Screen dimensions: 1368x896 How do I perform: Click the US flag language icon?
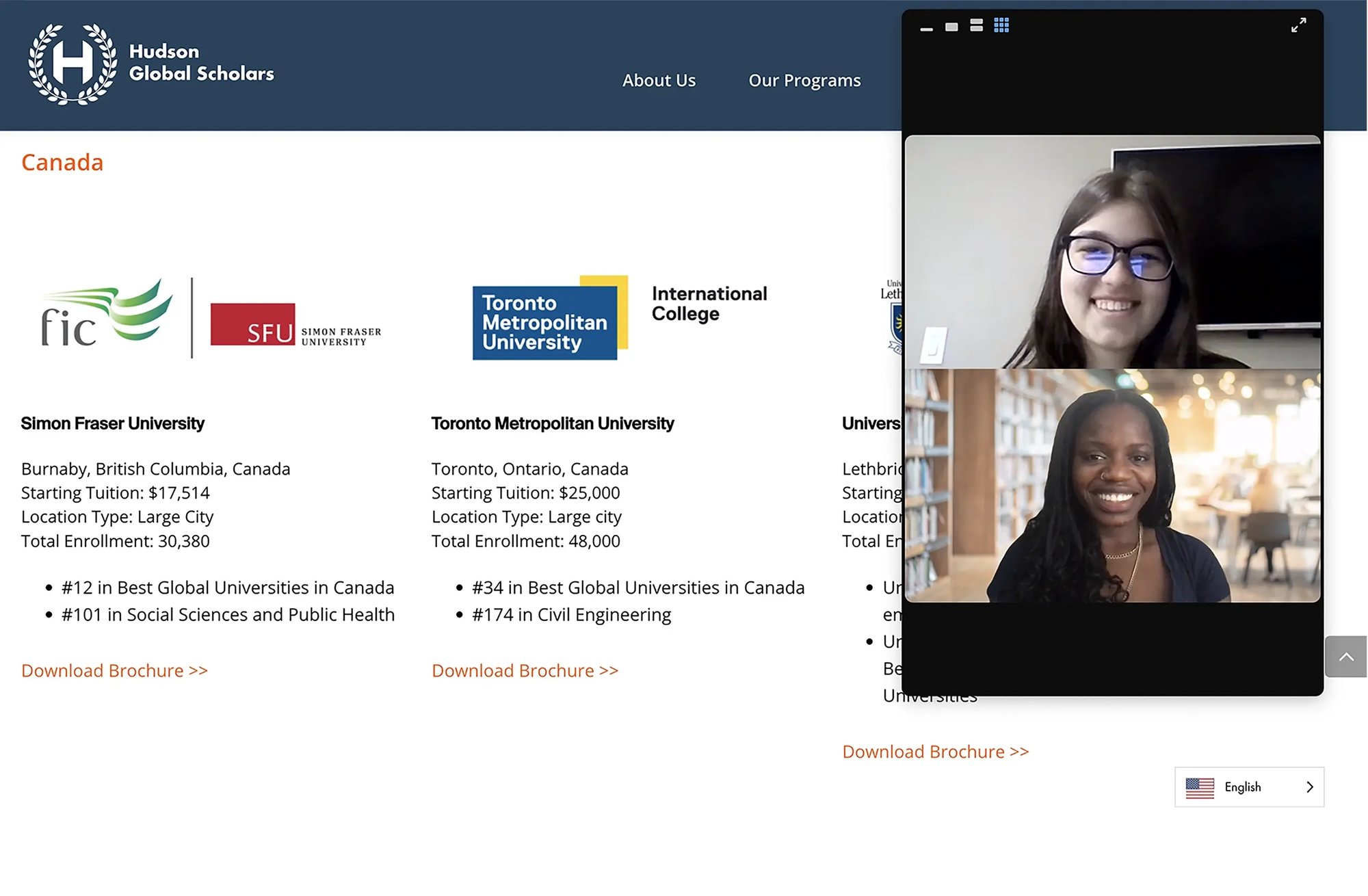pos(1200,787)
